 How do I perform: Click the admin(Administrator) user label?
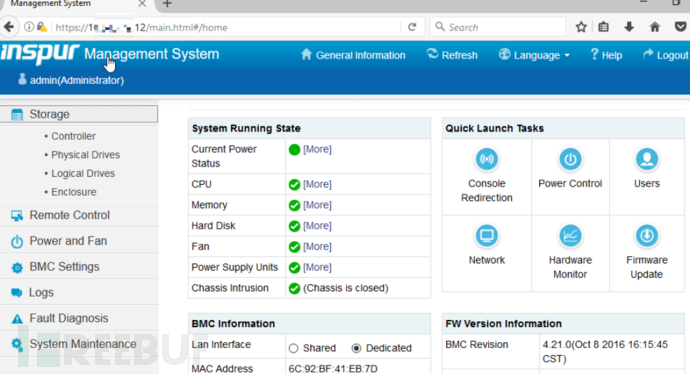[77, 81]
